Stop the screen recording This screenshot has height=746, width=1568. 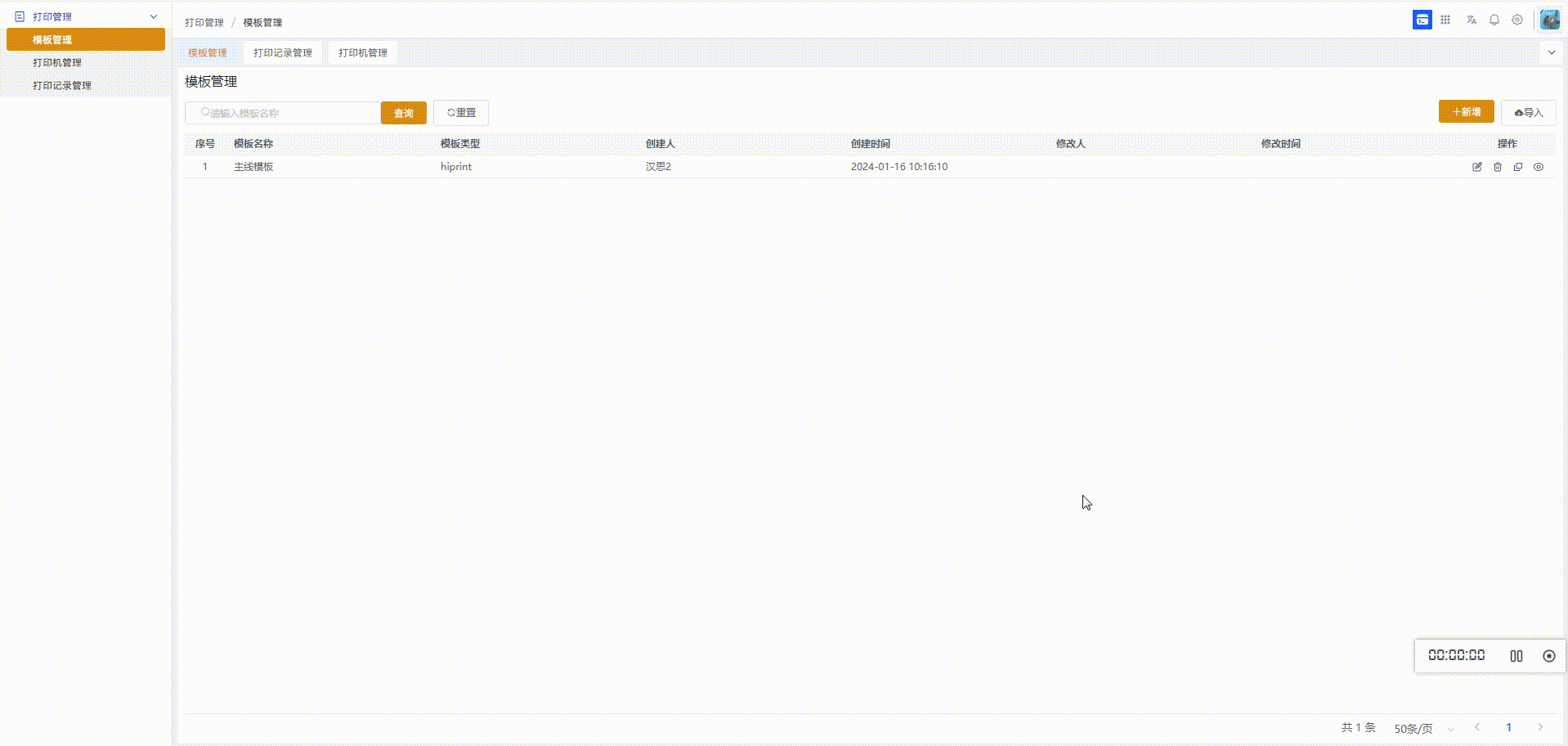(x=1548, y=656)
